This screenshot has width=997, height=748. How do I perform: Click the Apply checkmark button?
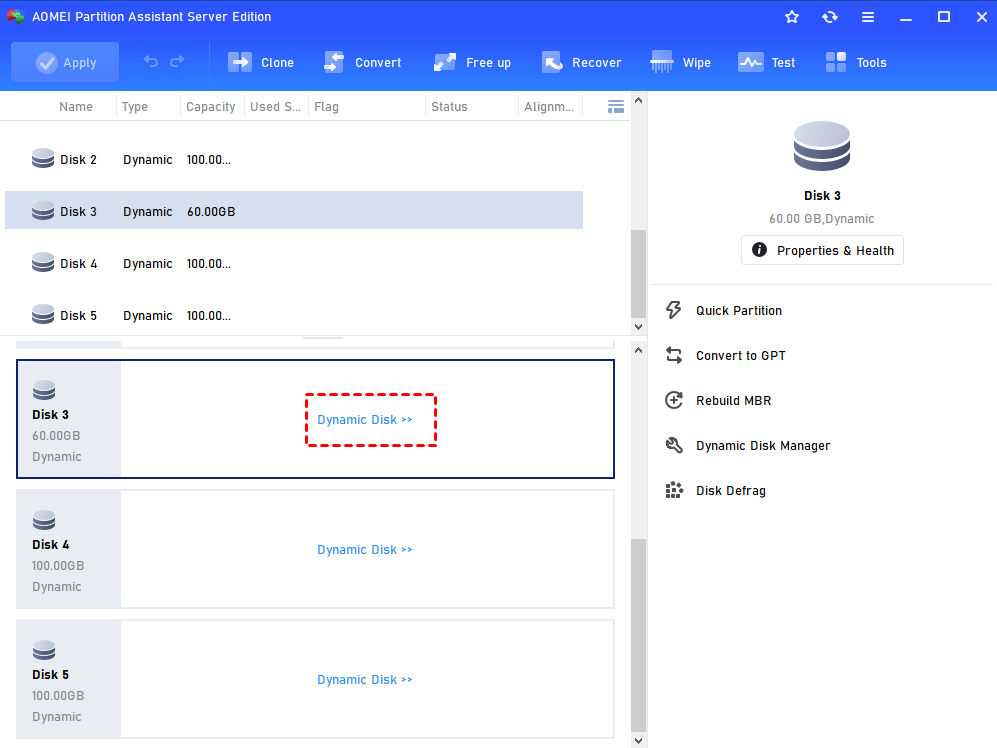pyautogui.click(x=65, y=62)
